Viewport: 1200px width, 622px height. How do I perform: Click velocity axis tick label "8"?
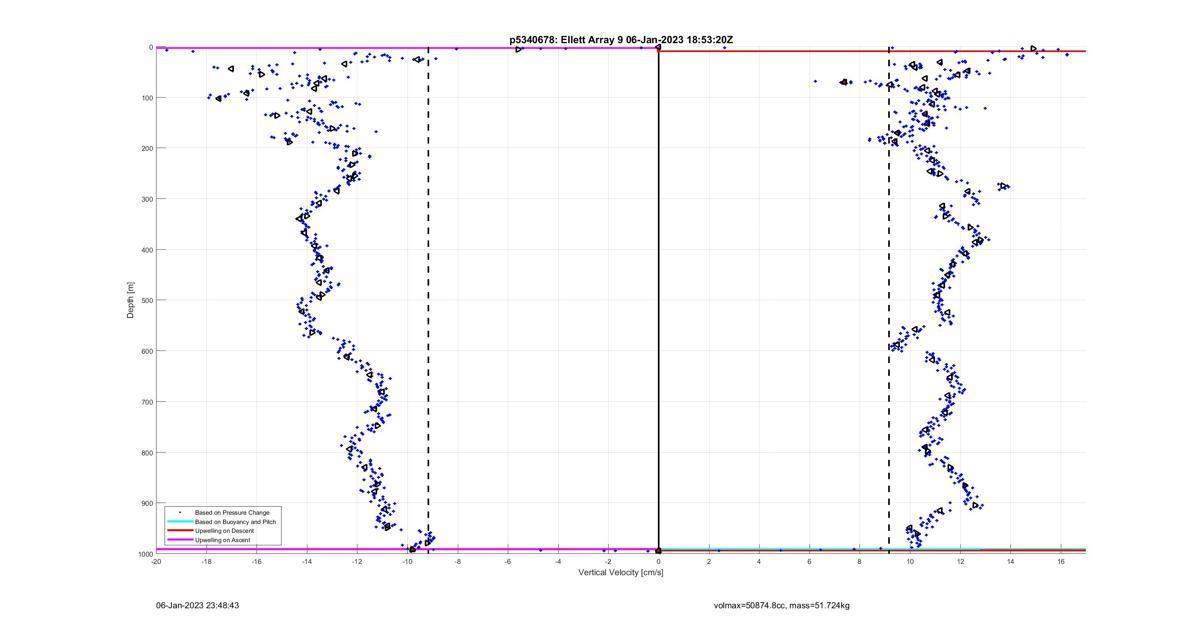[860, 562]
